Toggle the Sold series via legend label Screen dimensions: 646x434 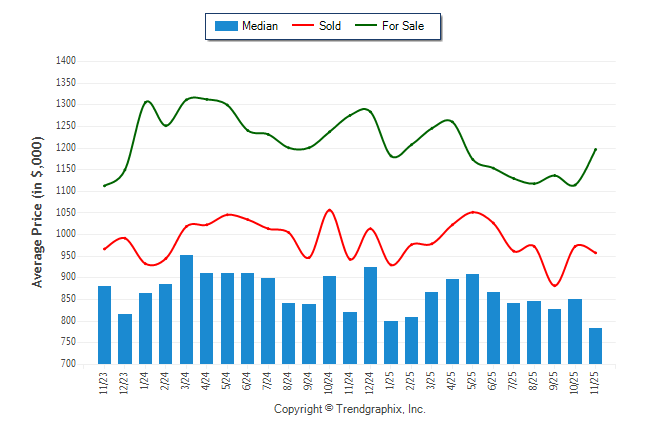tap(330, 26)
